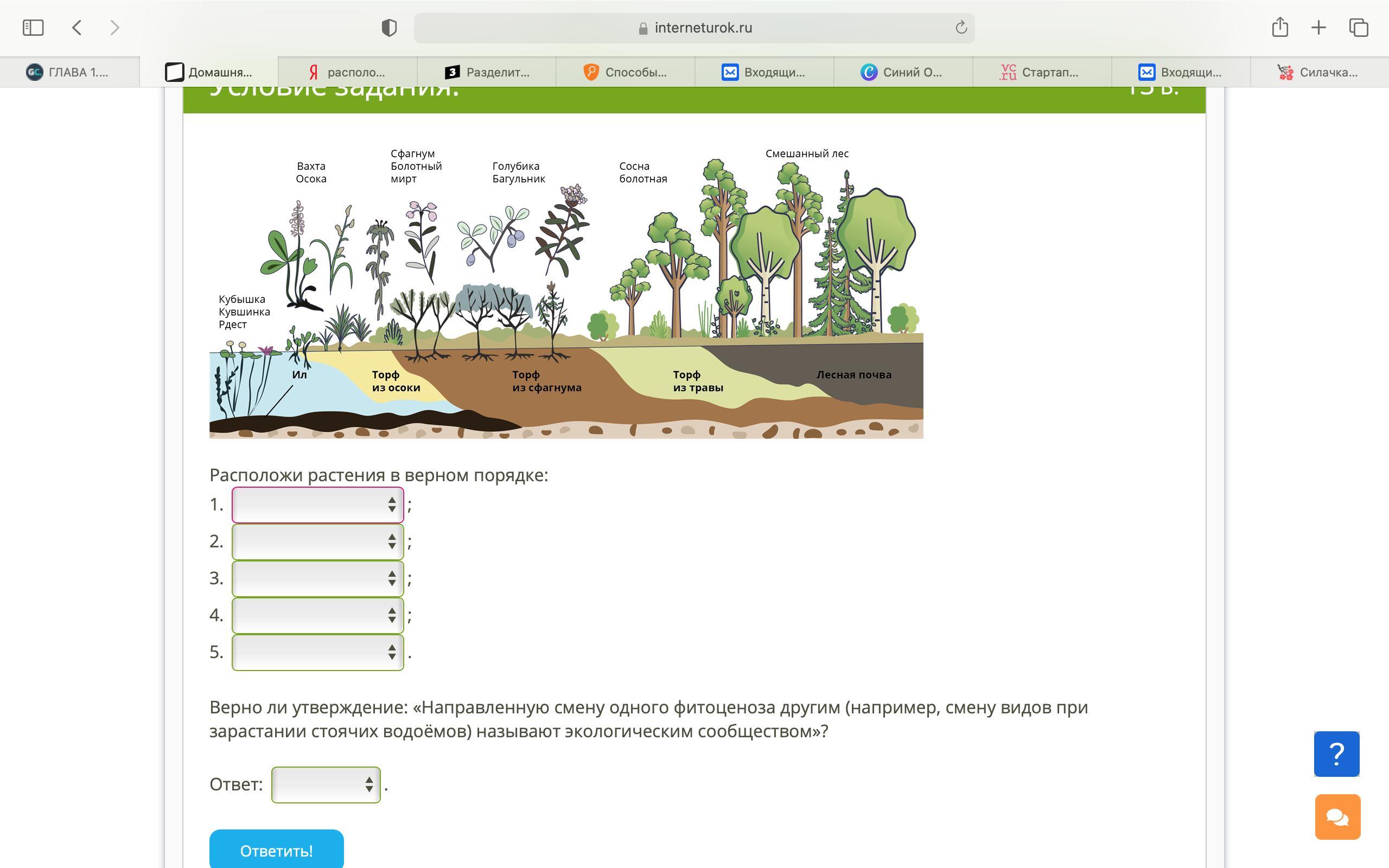Show the tab overview icon
1389x868 pixels.
pyautogui.click(x=1359, y=28)
